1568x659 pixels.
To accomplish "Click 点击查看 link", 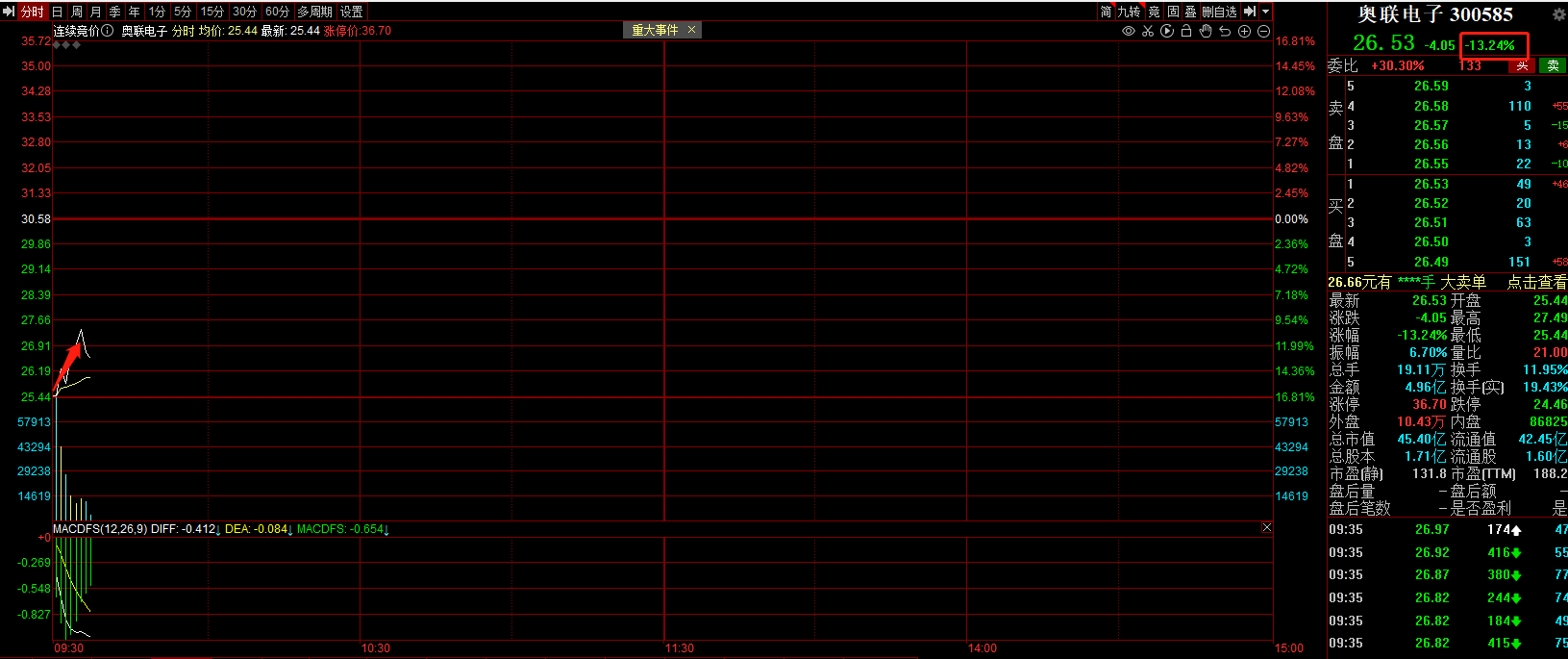I will pyautogui.click(x=1537, y=282).
